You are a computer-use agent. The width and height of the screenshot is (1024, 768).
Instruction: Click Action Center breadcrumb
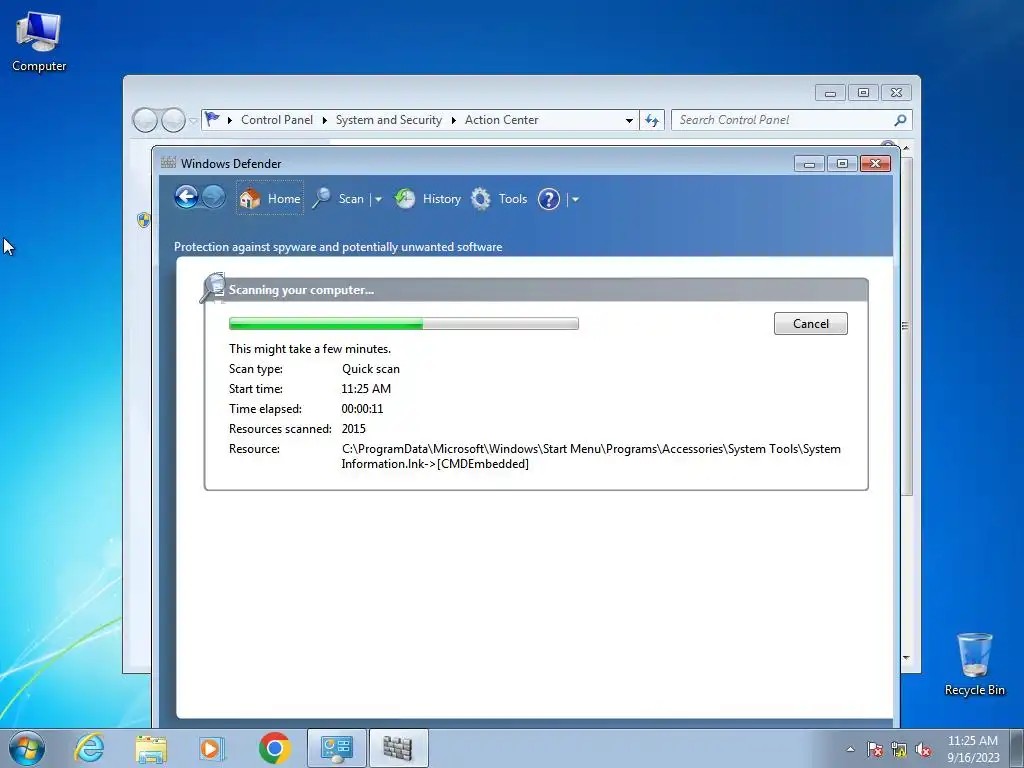click(502, 120)
